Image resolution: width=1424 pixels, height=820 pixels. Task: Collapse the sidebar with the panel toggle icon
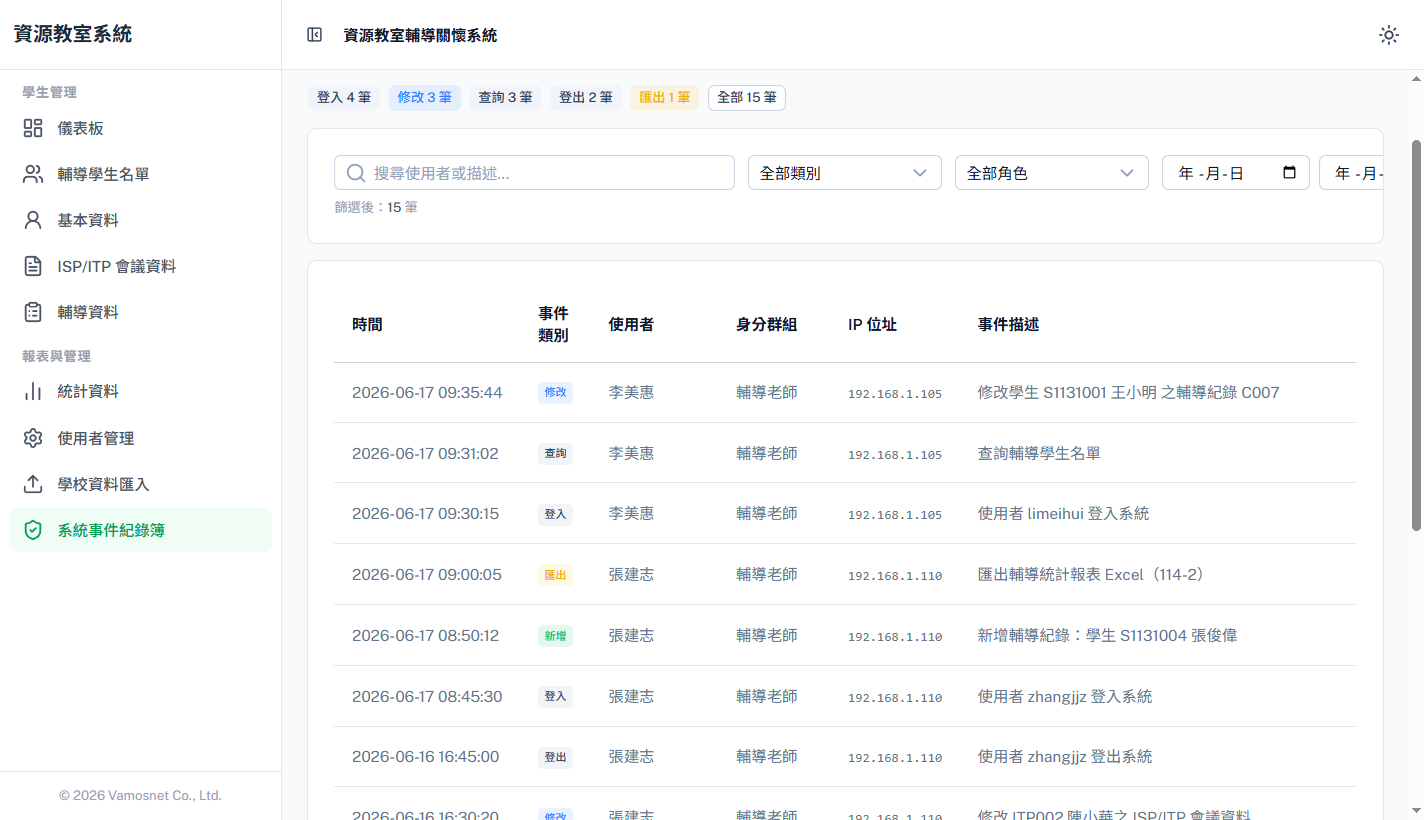pyautogui.click(x=314, y=35)
